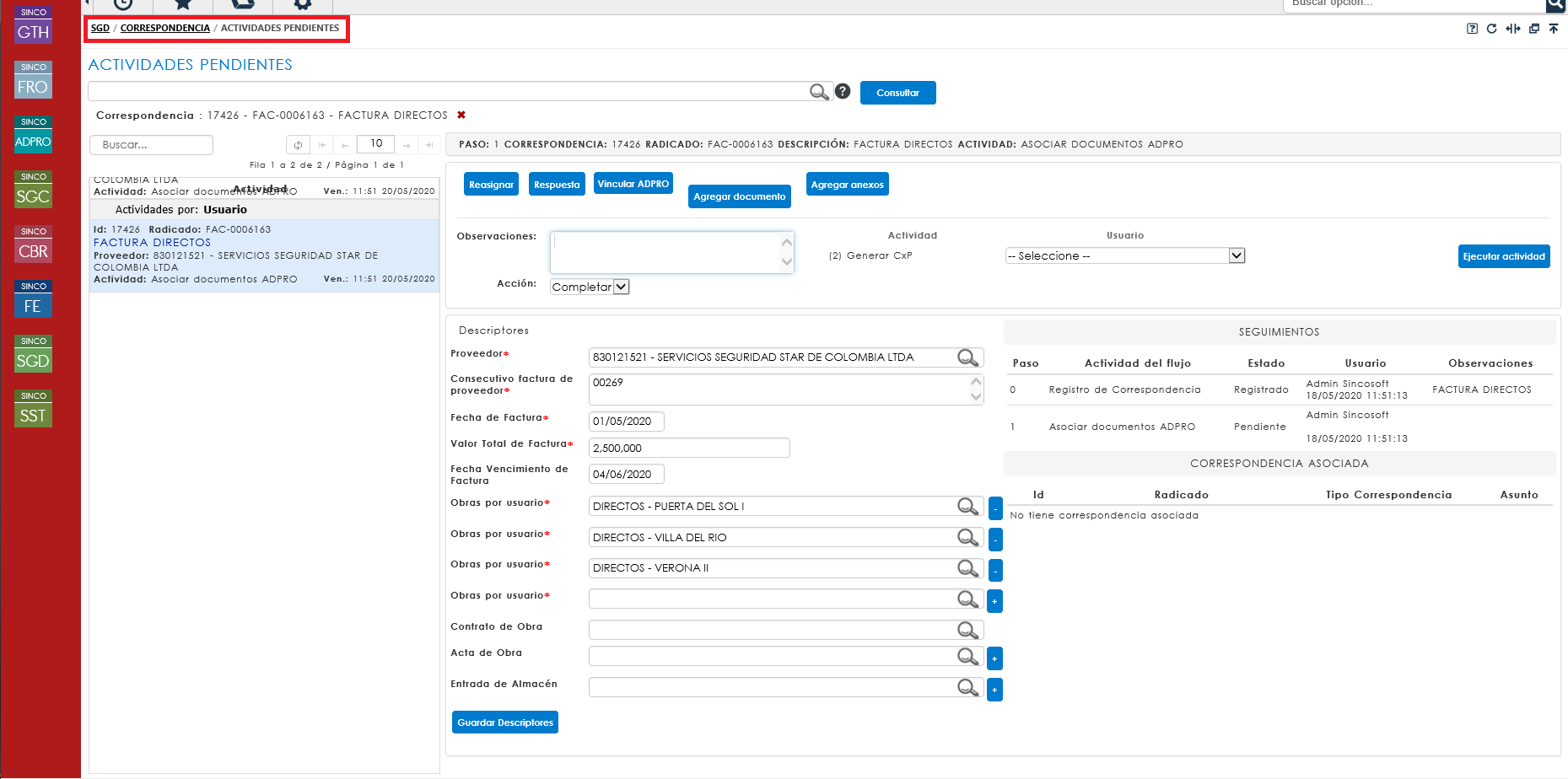The height and width of the screenshot is (779, 1568).
Task: Add another Acta de Obra row
Action: [995, 658]
